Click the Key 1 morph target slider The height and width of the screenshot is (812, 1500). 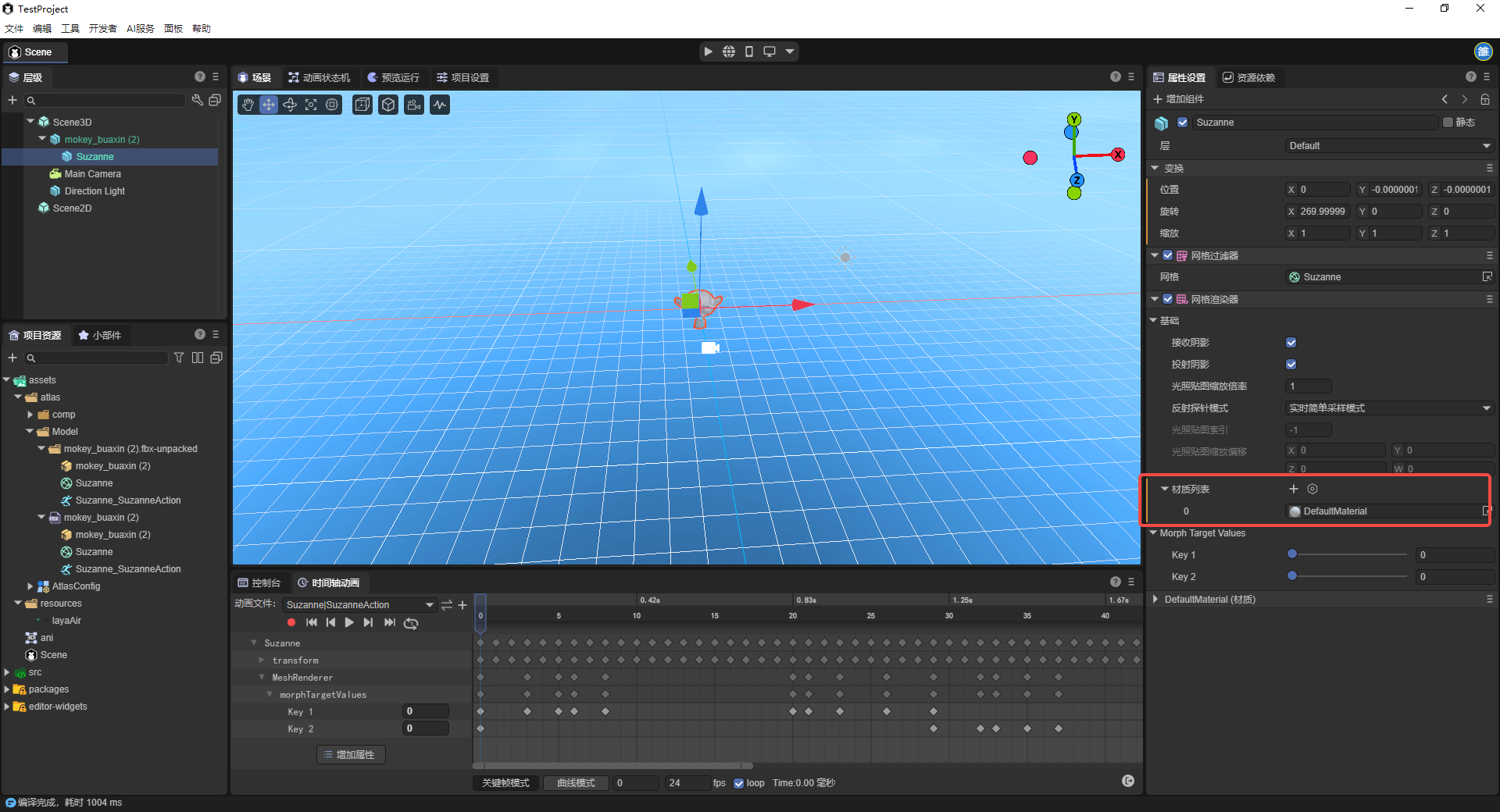pyautogui.click(x=1348, y=554)
